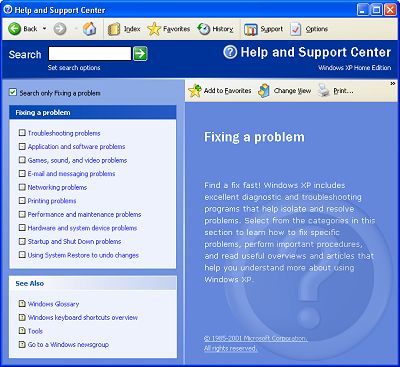Click the Support toolbar icon
400x367 pixels.
point(251,29)
